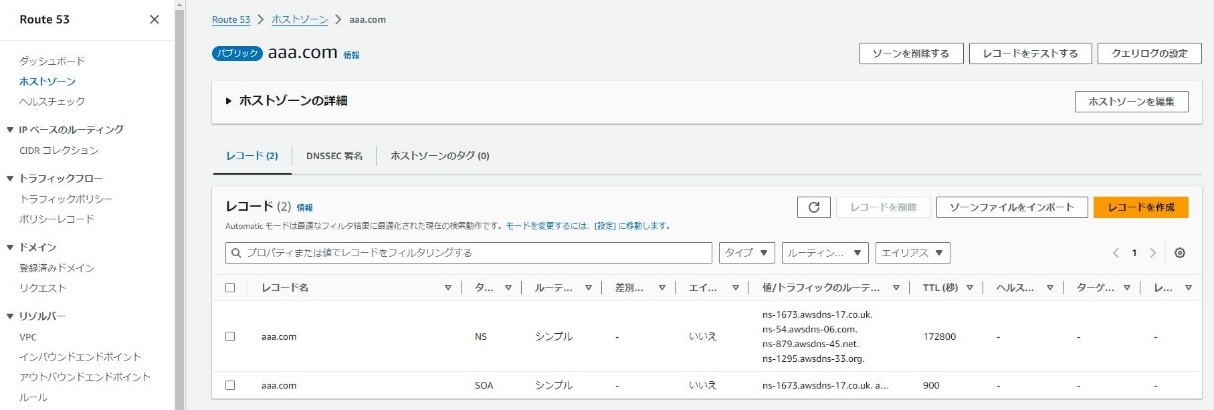Click the greyed レコードを削除 button
The width and height of the screenshot is (1214, 410).
(x=883, y=207)
